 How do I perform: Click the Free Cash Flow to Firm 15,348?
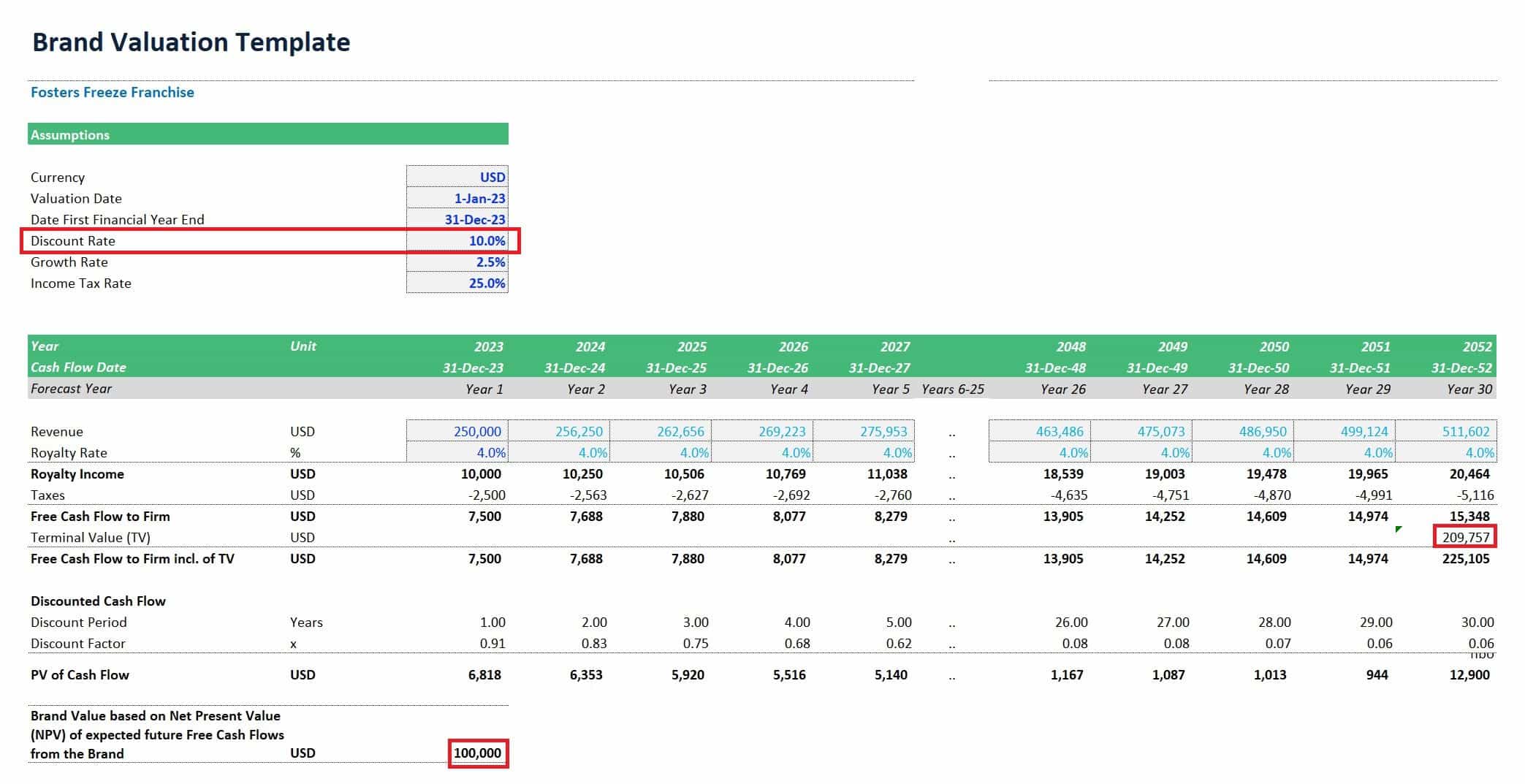(x=1469, y=516)
